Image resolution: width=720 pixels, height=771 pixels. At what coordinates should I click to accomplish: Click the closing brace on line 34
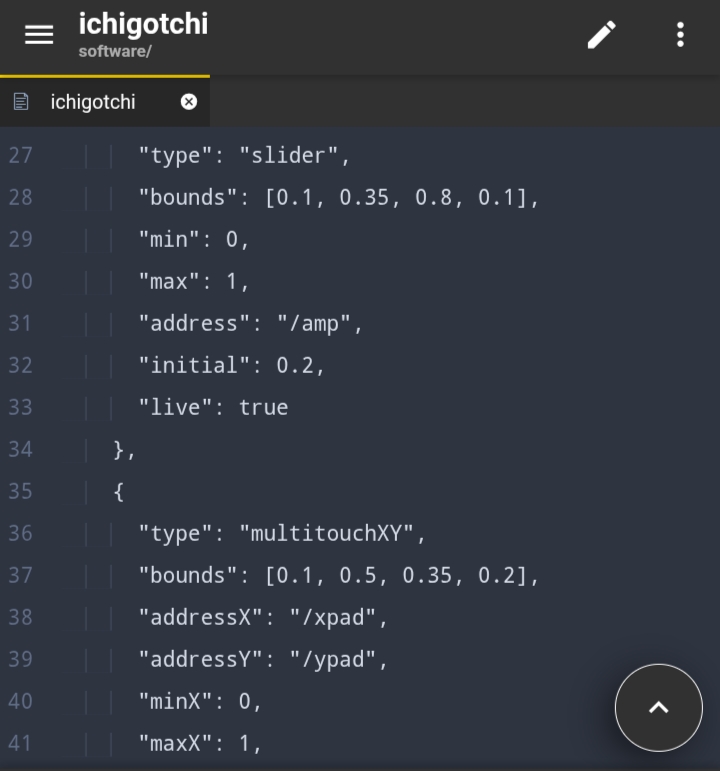click(119, 449)
